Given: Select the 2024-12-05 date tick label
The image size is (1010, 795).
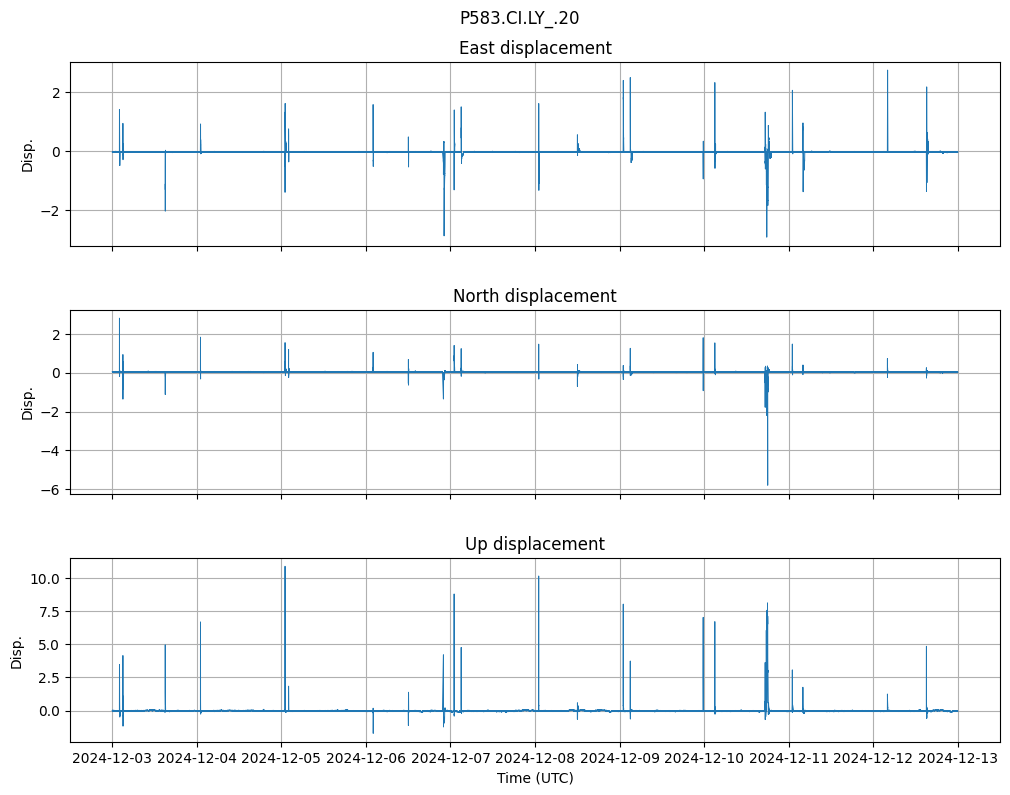Looking at the screenshot, I should (281, 758).
